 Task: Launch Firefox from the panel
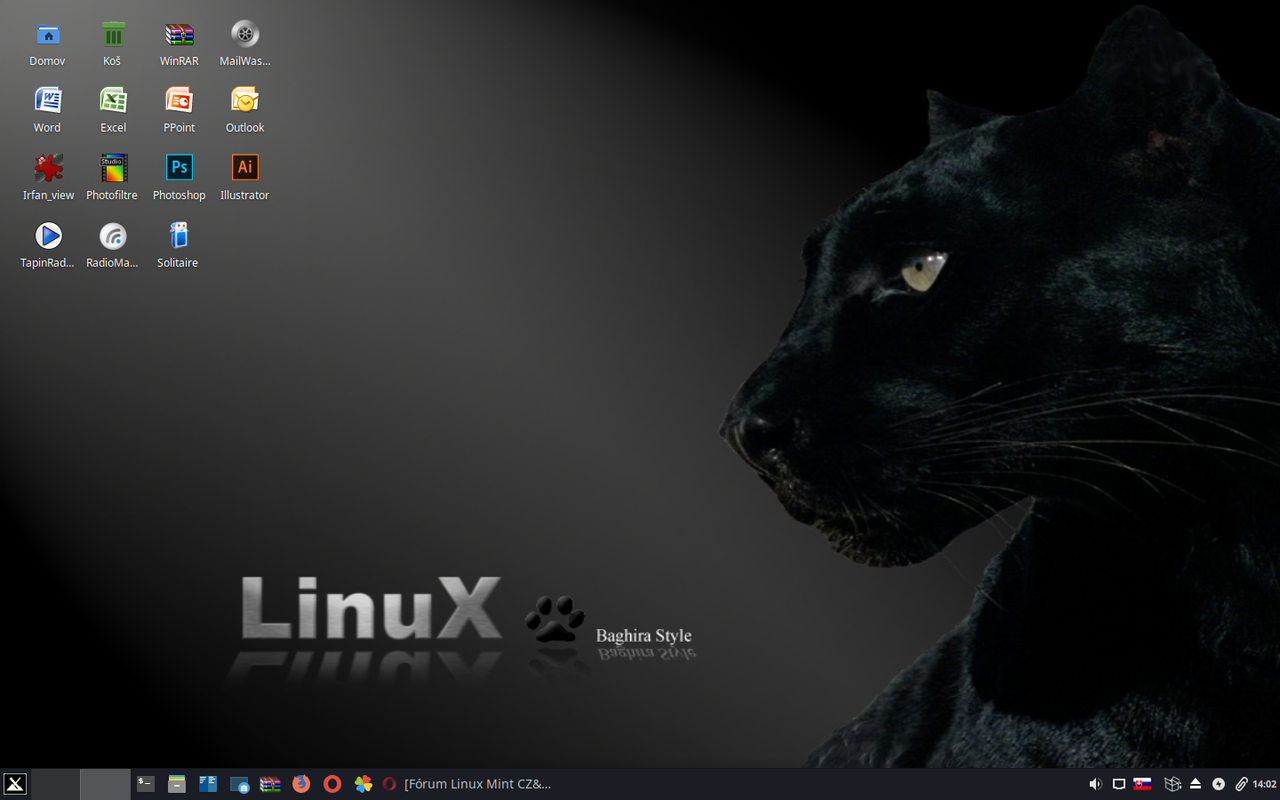tap(301, 784)
